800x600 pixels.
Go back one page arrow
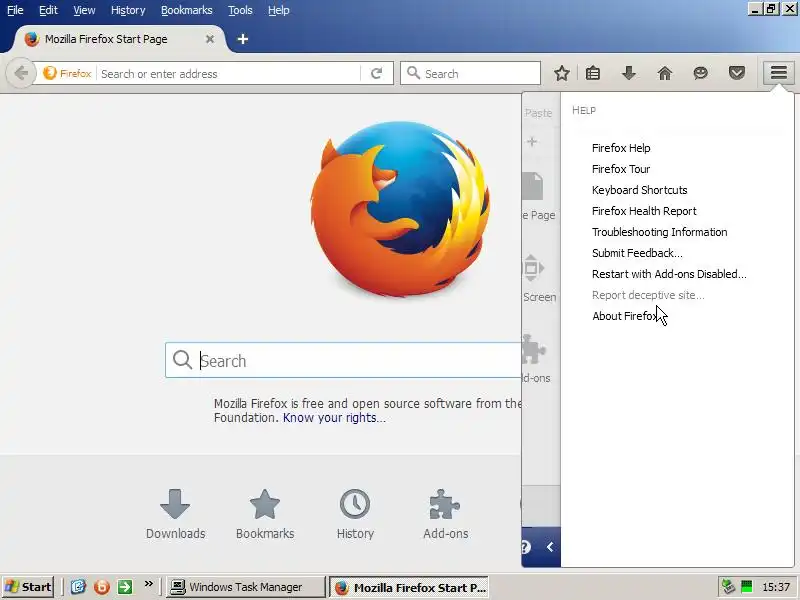pos(20,73)
